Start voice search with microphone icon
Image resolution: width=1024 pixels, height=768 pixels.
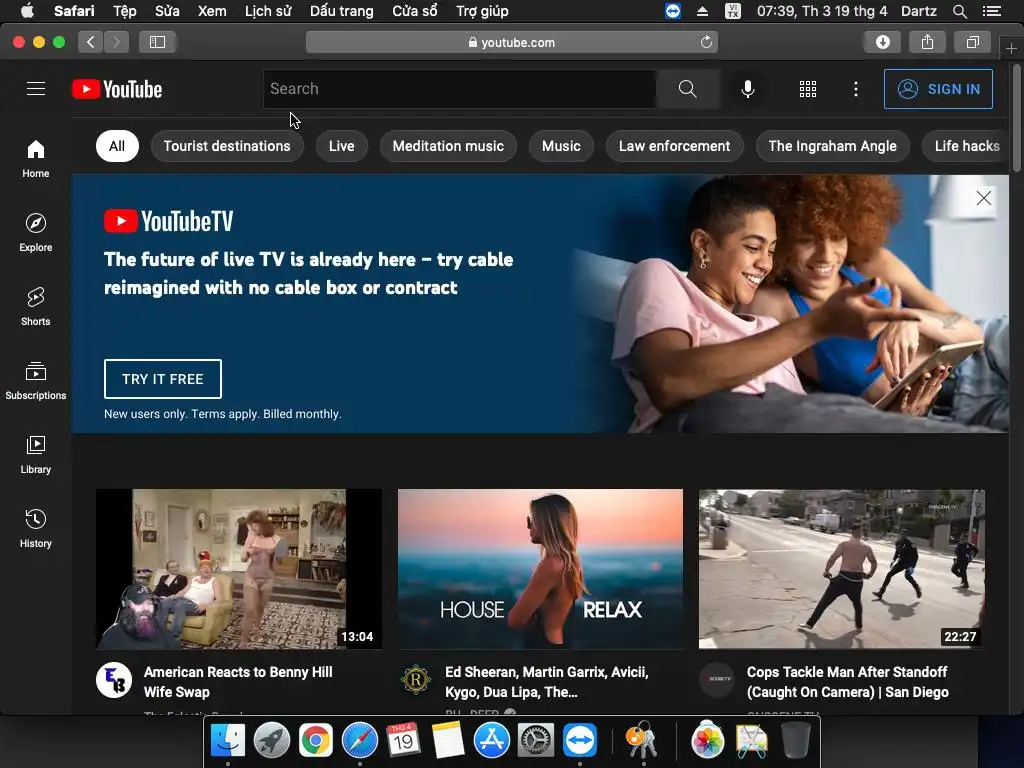click(x=748, y=89)
